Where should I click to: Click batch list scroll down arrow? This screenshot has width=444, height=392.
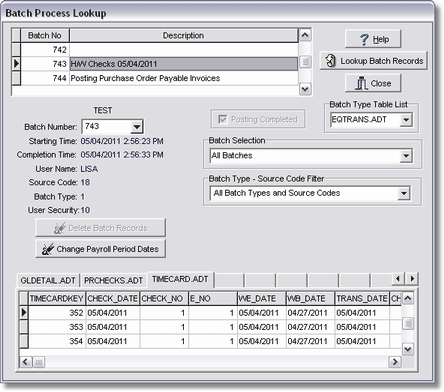click(305, 89)
